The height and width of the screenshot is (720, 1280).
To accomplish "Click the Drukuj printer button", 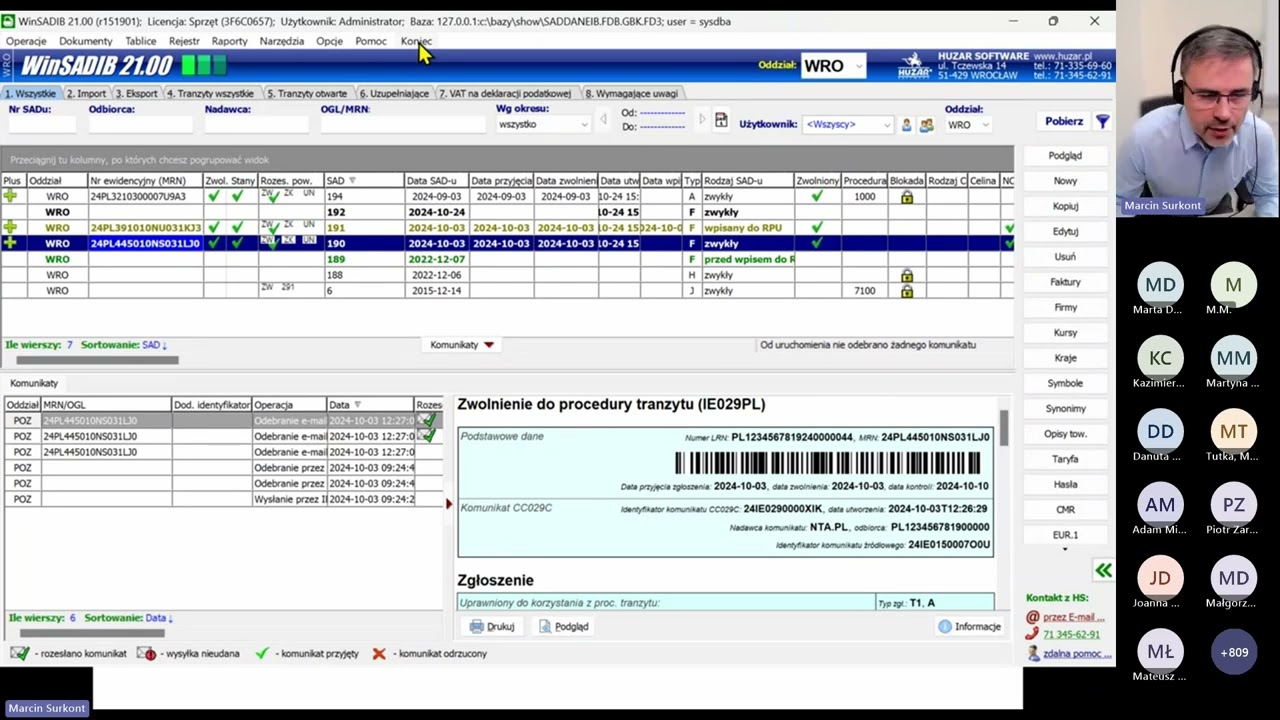I will (492, 627).
